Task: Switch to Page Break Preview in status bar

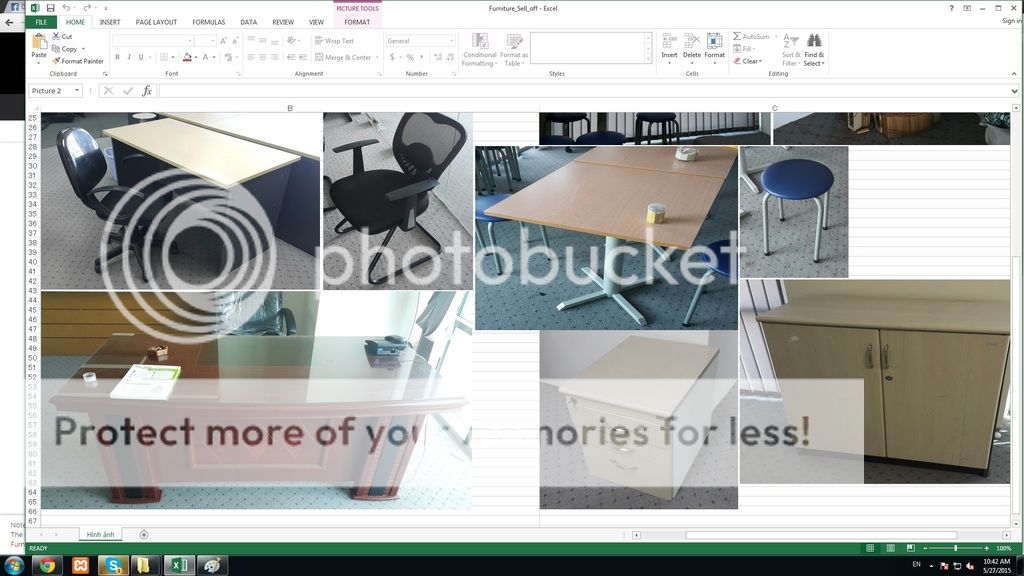Action: tap(910, 549)
